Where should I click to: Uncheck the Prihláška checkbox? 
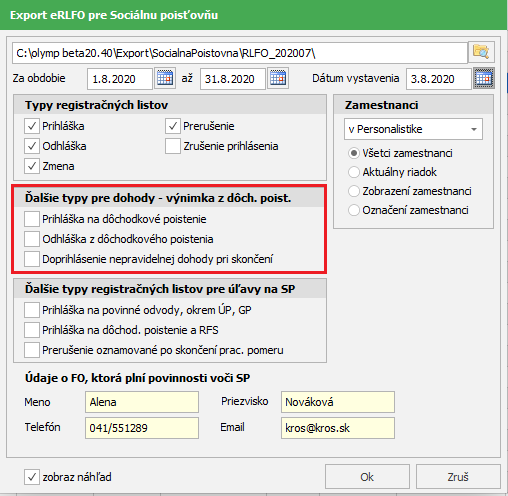[32, 126]
